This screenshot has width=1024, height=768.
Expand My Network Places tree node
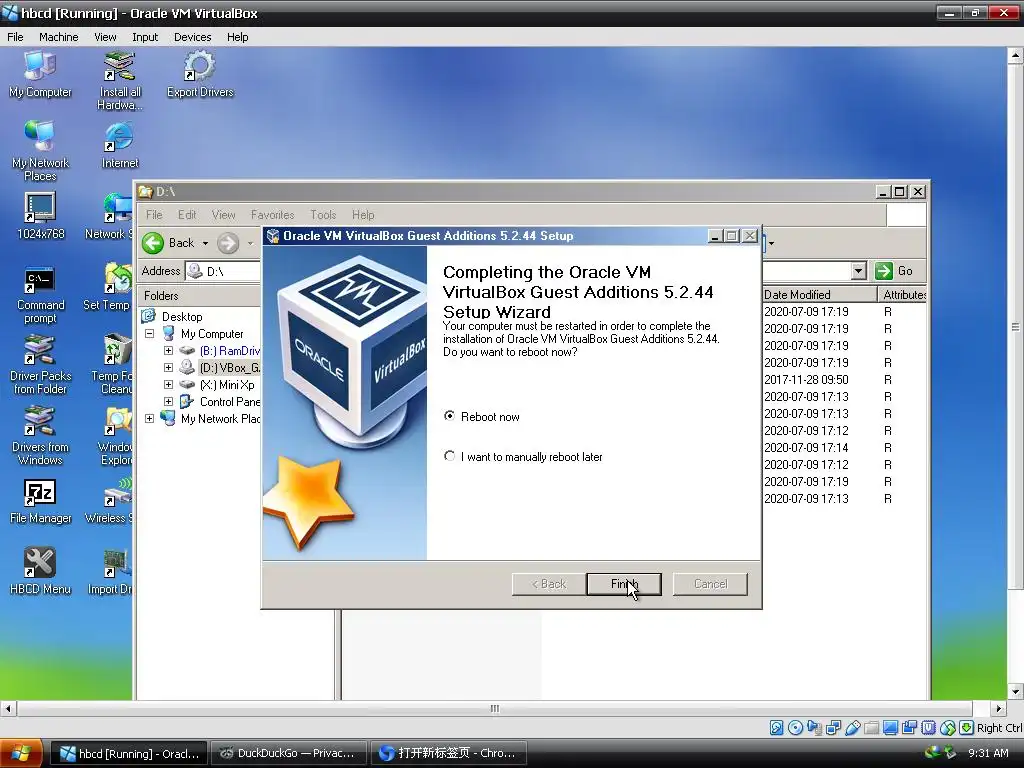(150, 419)
